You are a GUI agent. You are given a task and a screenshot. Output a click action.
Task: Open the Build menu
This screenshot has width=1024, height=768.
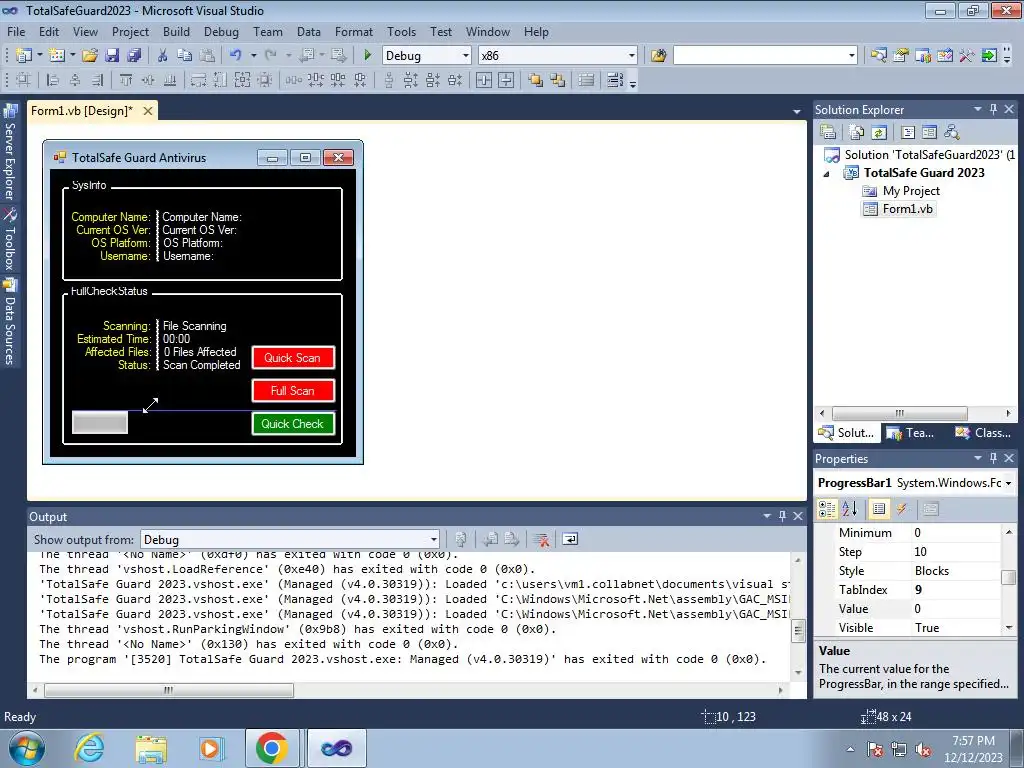(176, 32)
